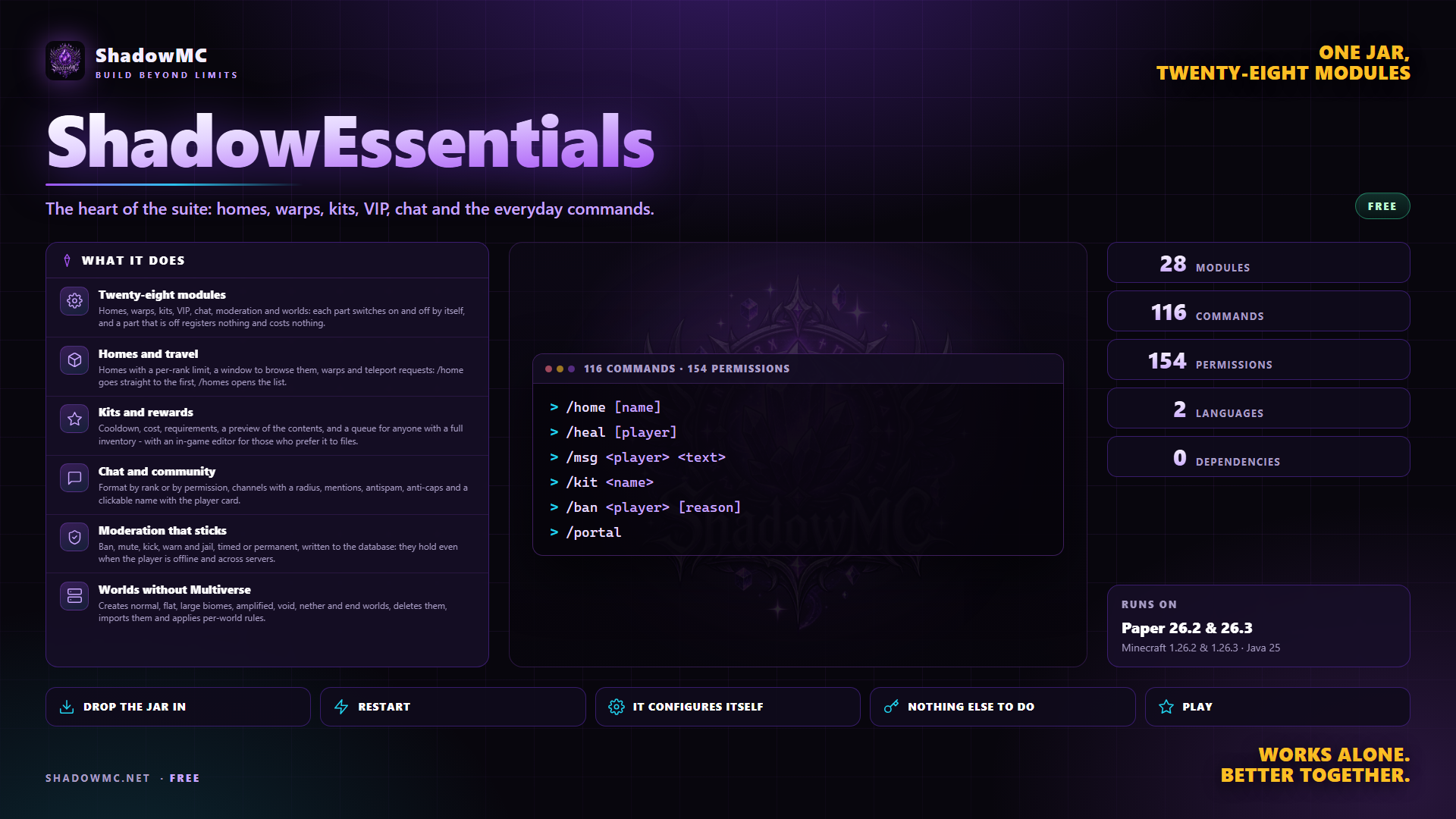This screenshot has width=1456, height=819.
Task: Click the ONE JAR, TWENTY-EIGHT MODULES tagline
Action: pos(1283,63)
